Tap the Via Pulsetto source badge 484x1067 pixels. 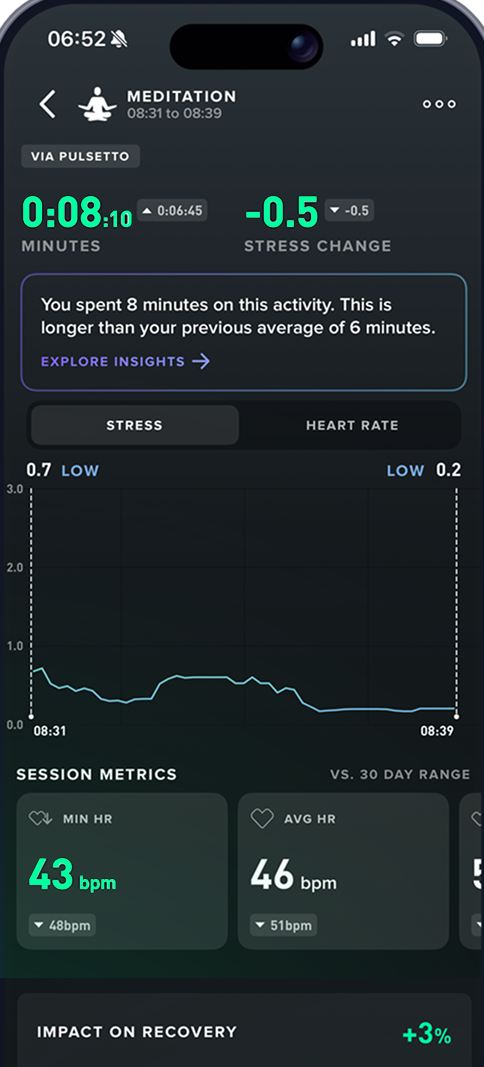click(80, 157)
